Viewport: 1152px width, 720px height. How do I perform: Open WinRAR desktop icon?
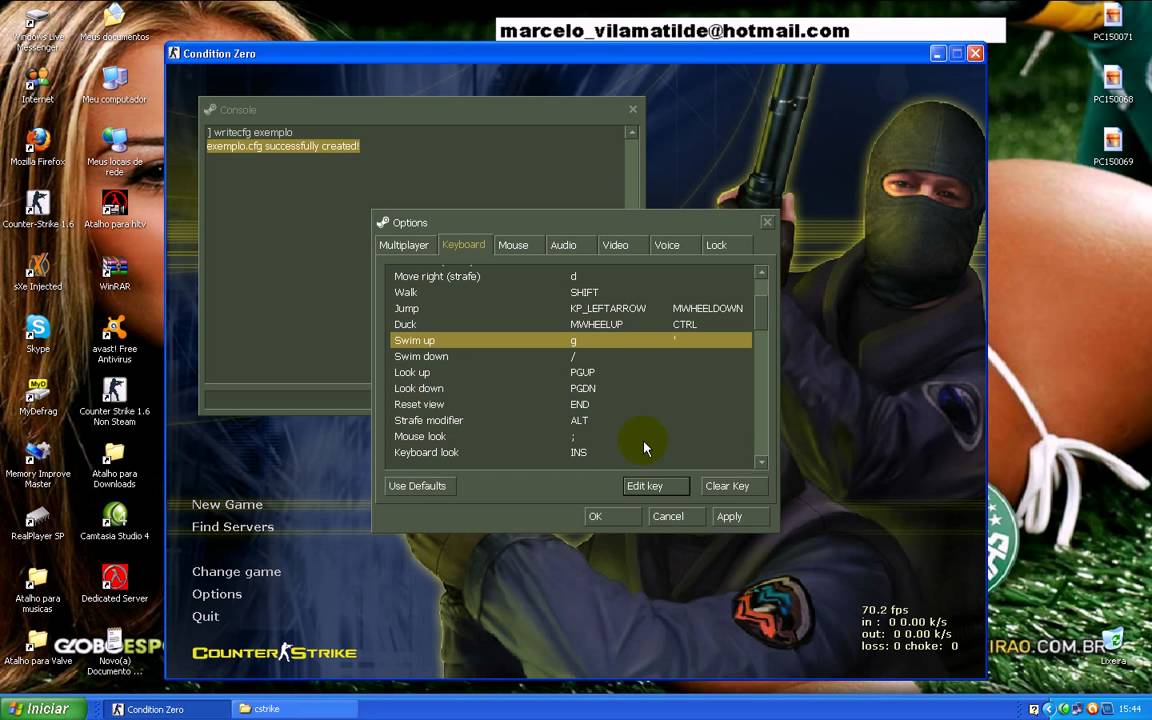pos(114,273)
